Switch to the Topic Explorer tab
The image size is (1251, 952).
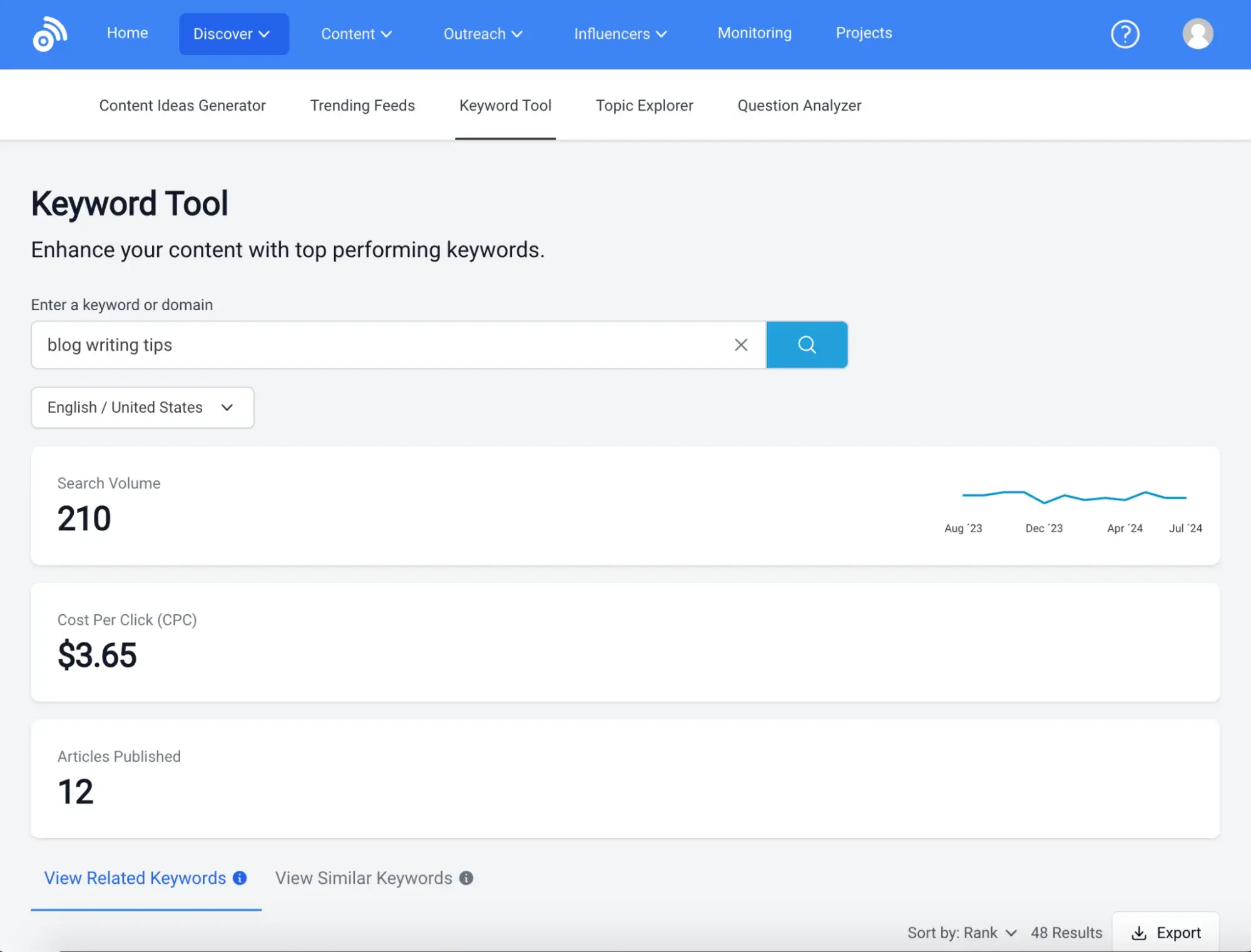pyautogui.click(x=644, y=104)
